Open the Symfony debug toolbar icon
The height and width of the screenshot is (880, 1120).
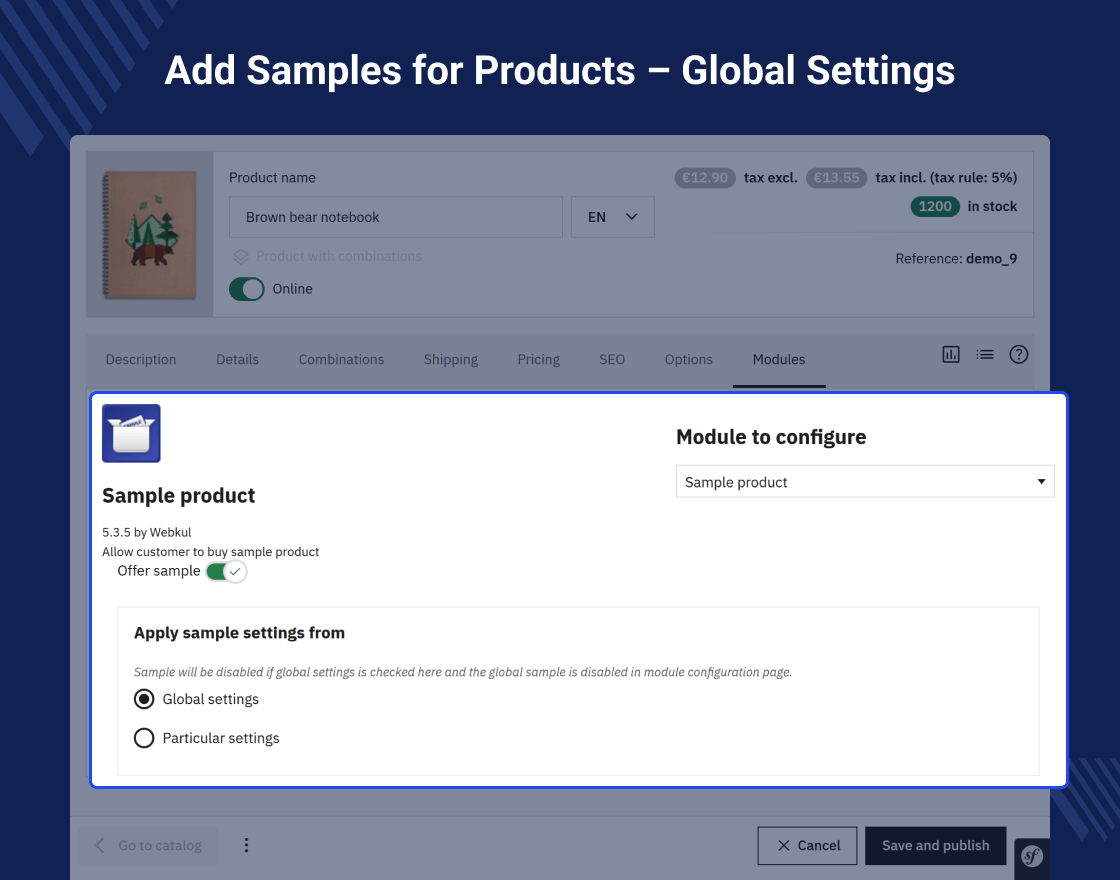(1032, 856)
